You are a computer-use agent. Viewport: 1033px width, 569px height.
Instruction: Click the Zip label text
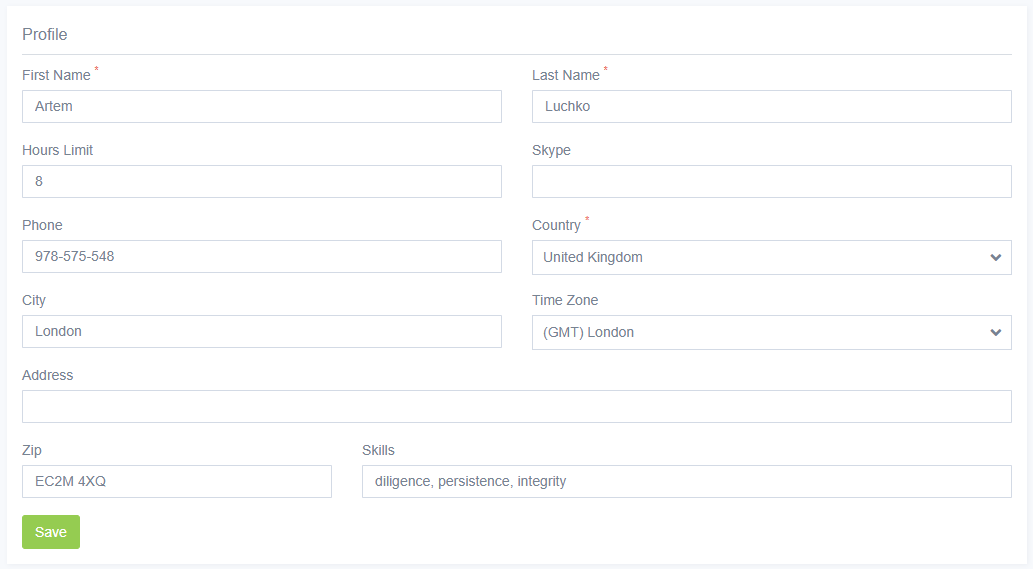pyautogui.click(x=32, y=451)
